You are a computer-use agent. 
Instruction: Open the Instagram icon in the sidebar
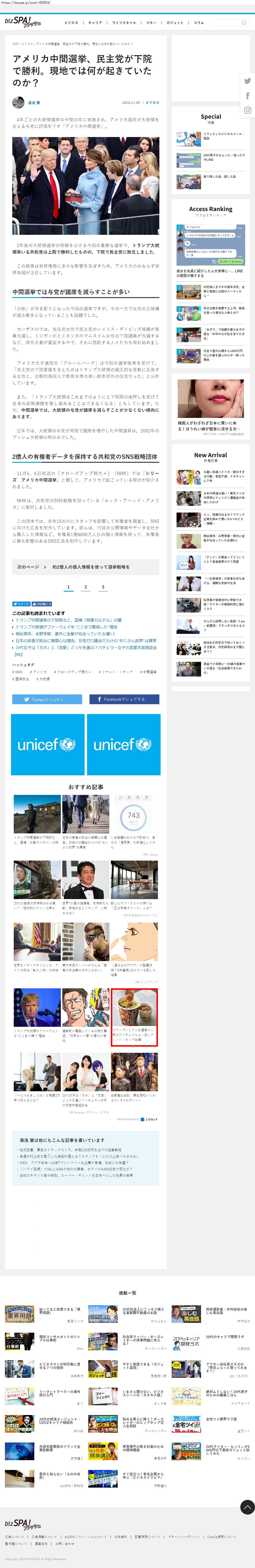247,110
